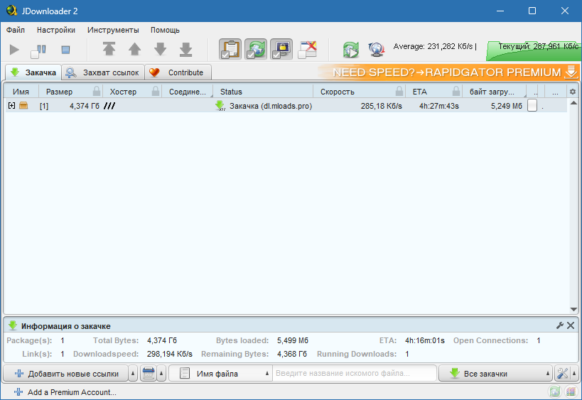
Task: Click the file name search field
Action: pos(354,373)
